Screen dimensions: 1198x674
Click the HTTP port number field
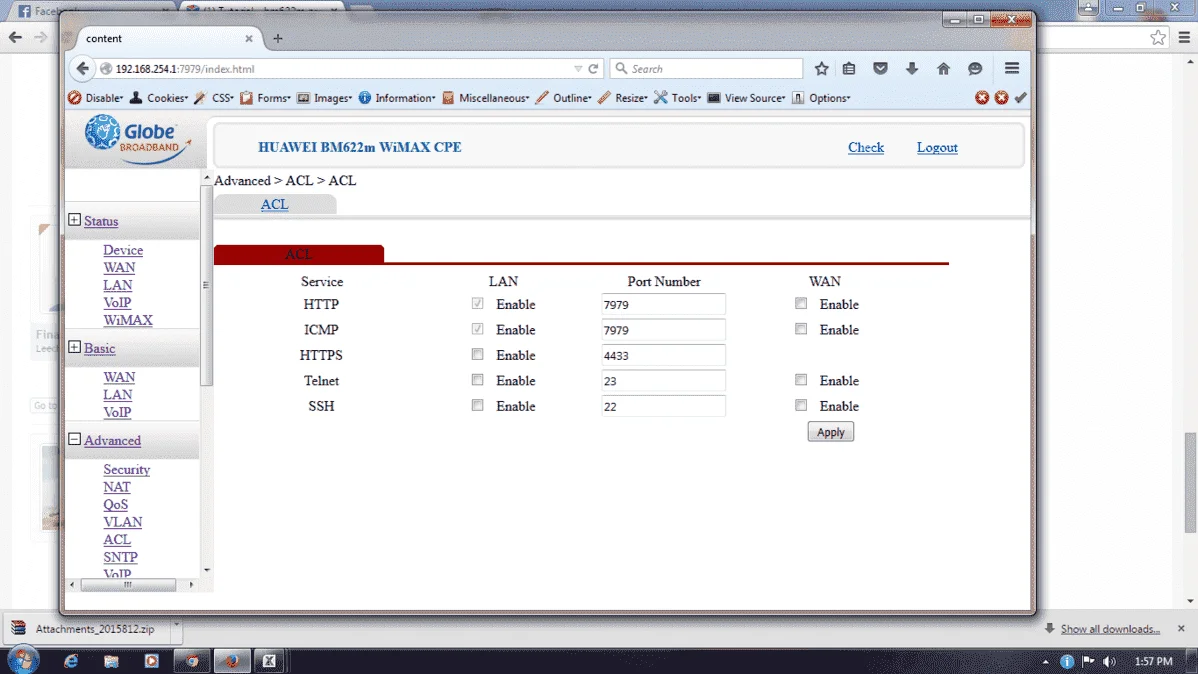pyautogui.click(x=663, y=305)
